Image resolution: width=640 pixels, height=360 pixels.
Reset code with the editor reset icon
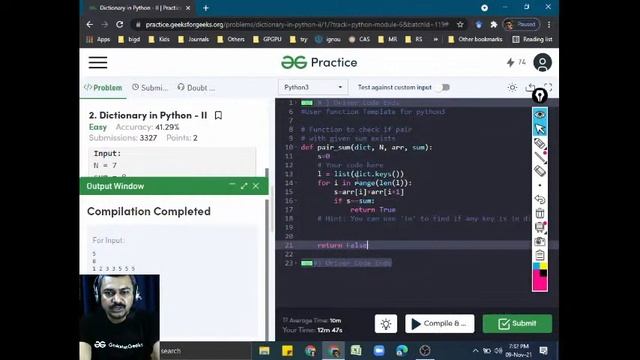pos(530,87)
